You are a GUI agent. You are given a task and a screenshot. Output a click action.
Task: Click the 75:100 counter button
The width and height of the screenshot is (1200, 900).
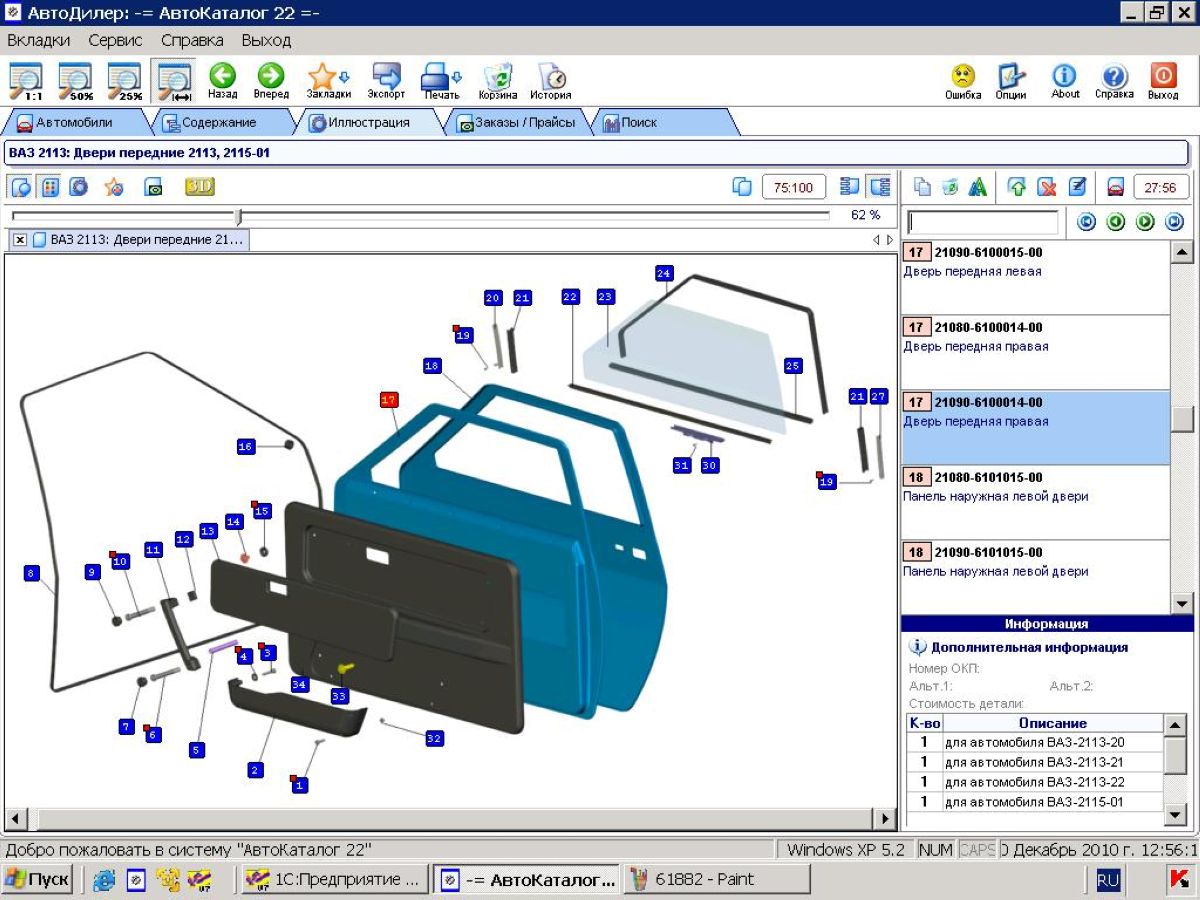tap(794, 187)
